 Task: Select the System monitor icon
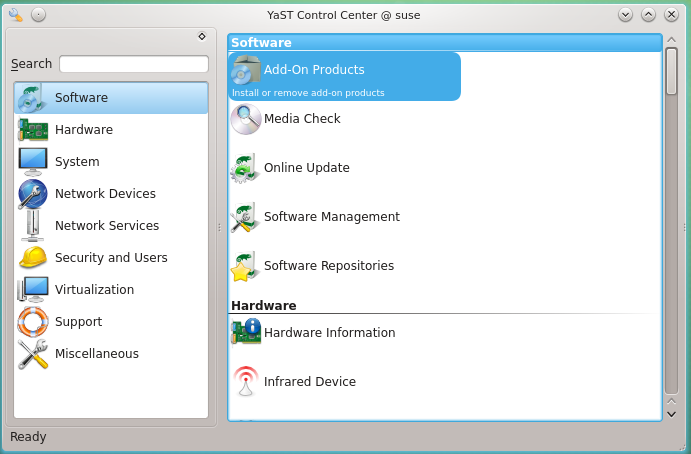tap(33, 161)
